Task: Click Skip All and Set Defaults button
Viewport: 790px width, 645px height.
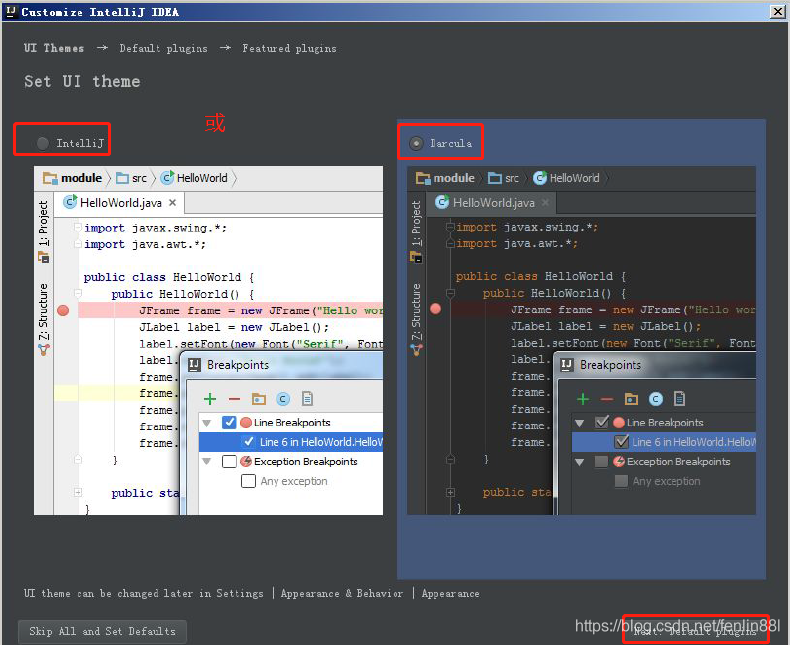Action: point(102,631)
